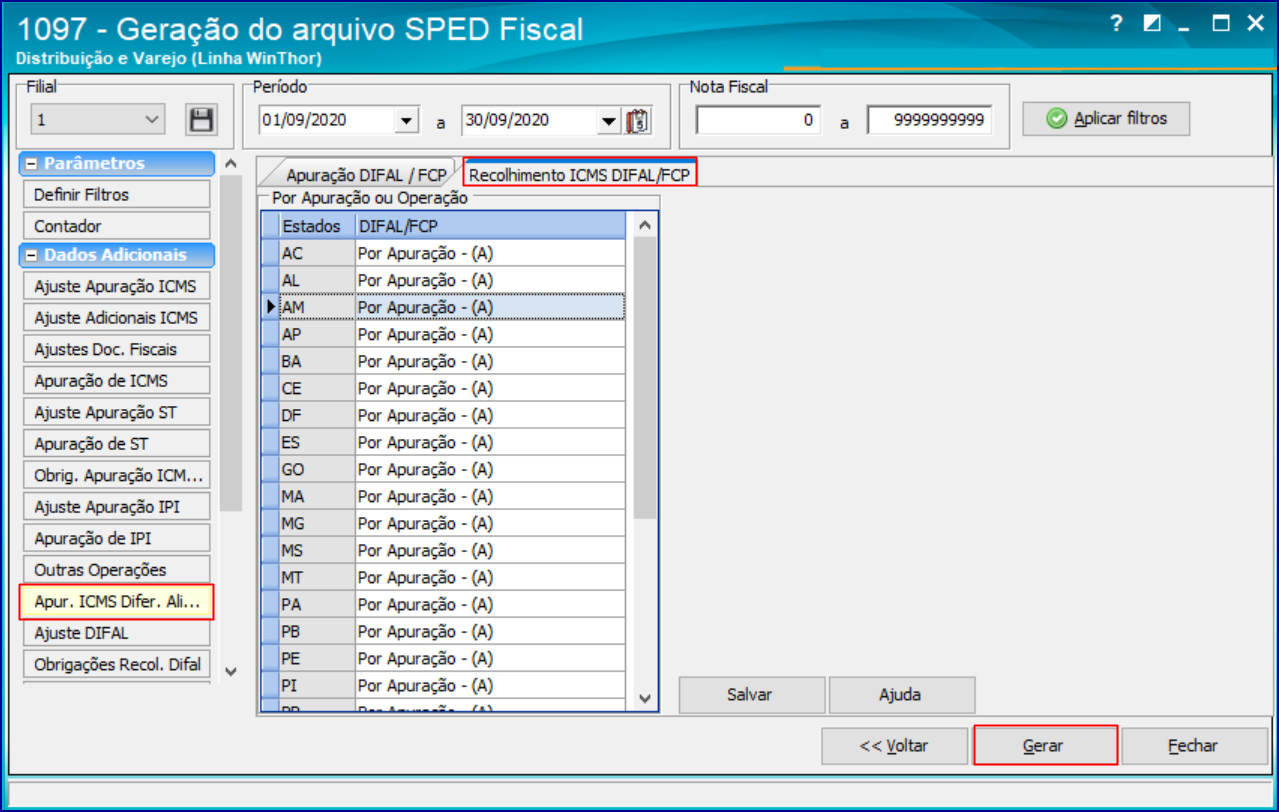Collapse the Parâmetros section
Image resolution: width=1279 pixels, height=812 pixels.
point(32,164)
